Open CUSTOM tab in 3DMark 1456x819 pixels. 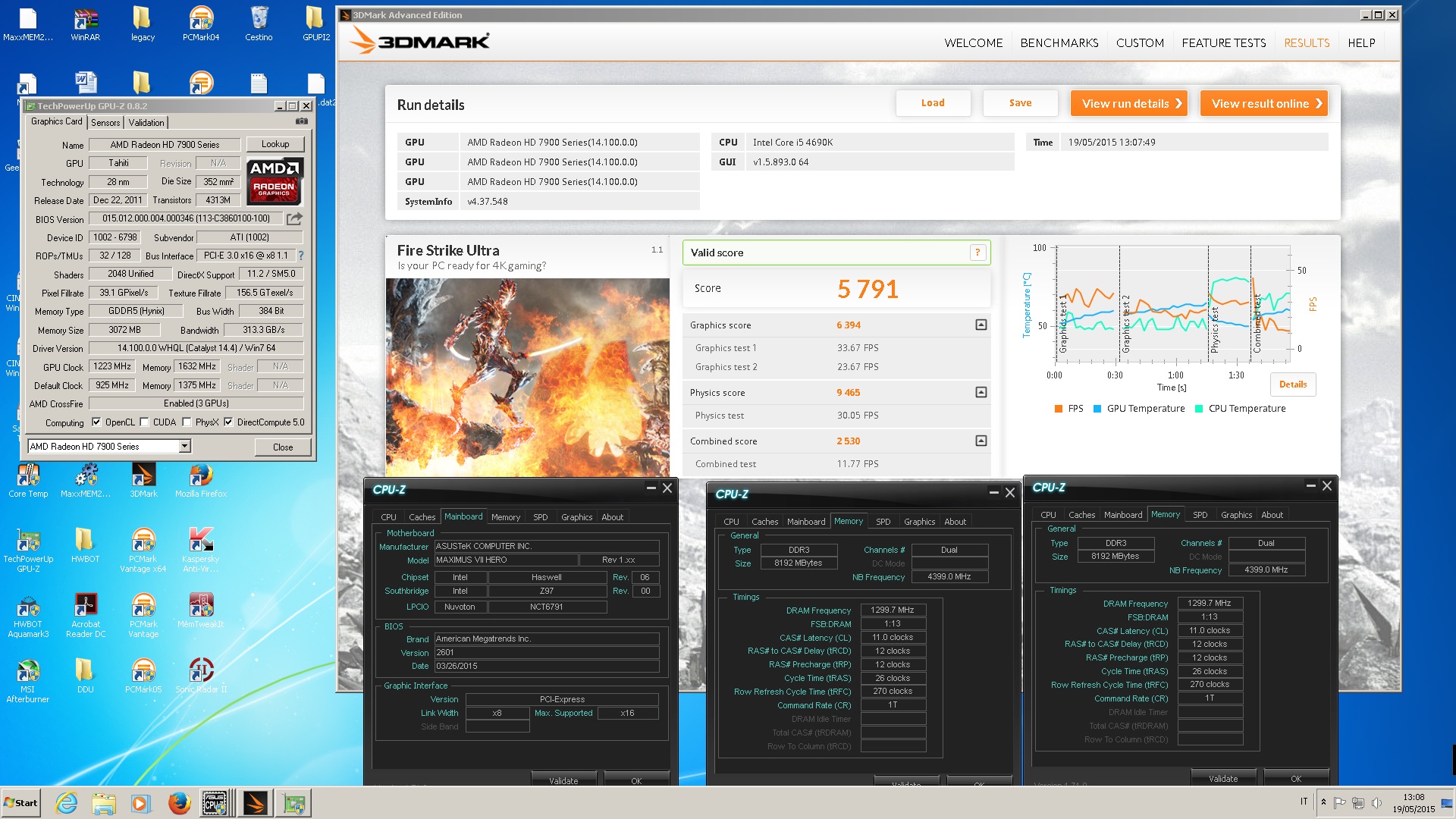1140,43
